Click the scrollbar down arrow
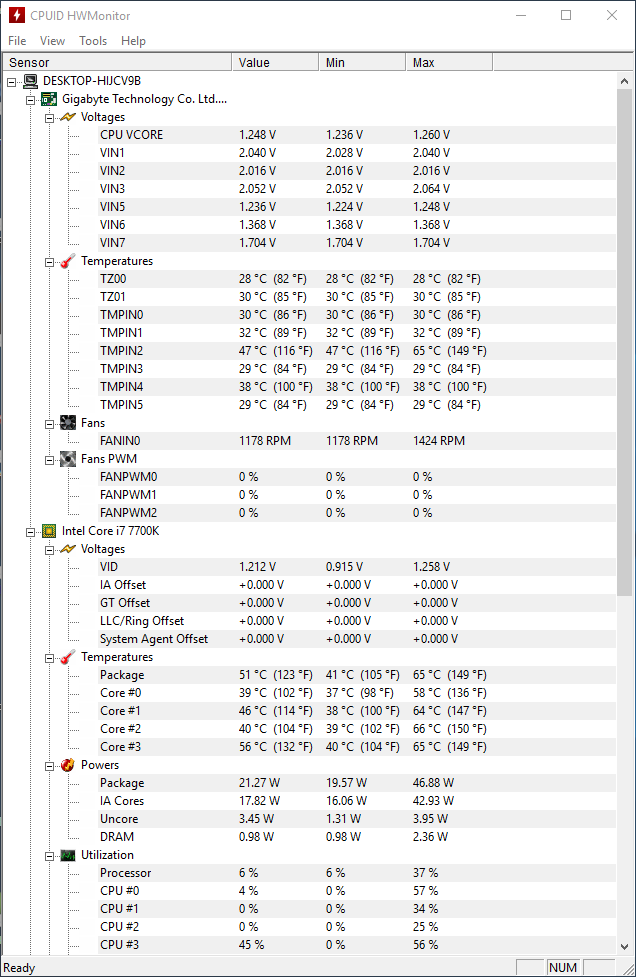 click(x=625, y=946)
